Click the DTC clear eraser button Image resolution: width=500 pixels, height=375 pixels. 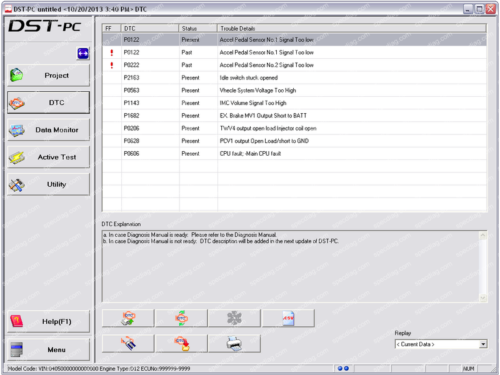click(x=128, y=344)
